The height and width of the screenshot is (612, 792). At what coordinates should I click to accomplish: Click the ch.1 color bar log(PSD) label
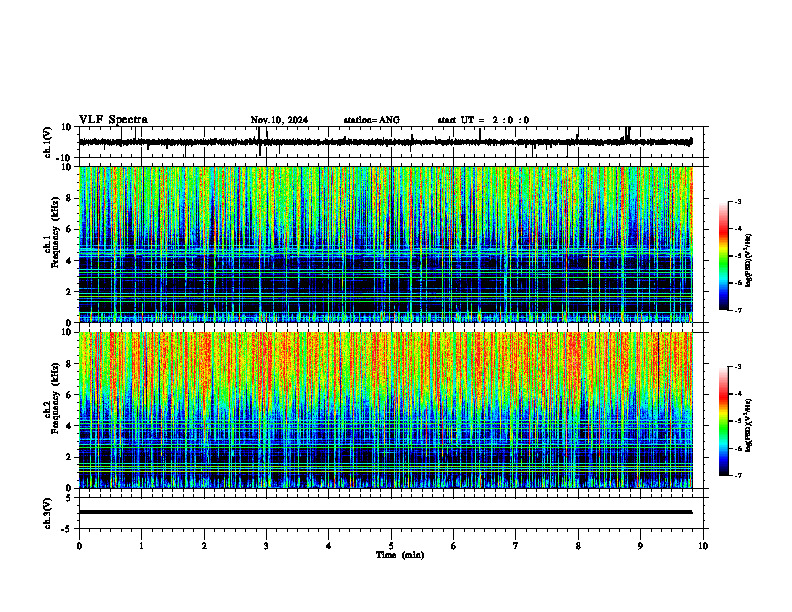click(x=748, y=261)
